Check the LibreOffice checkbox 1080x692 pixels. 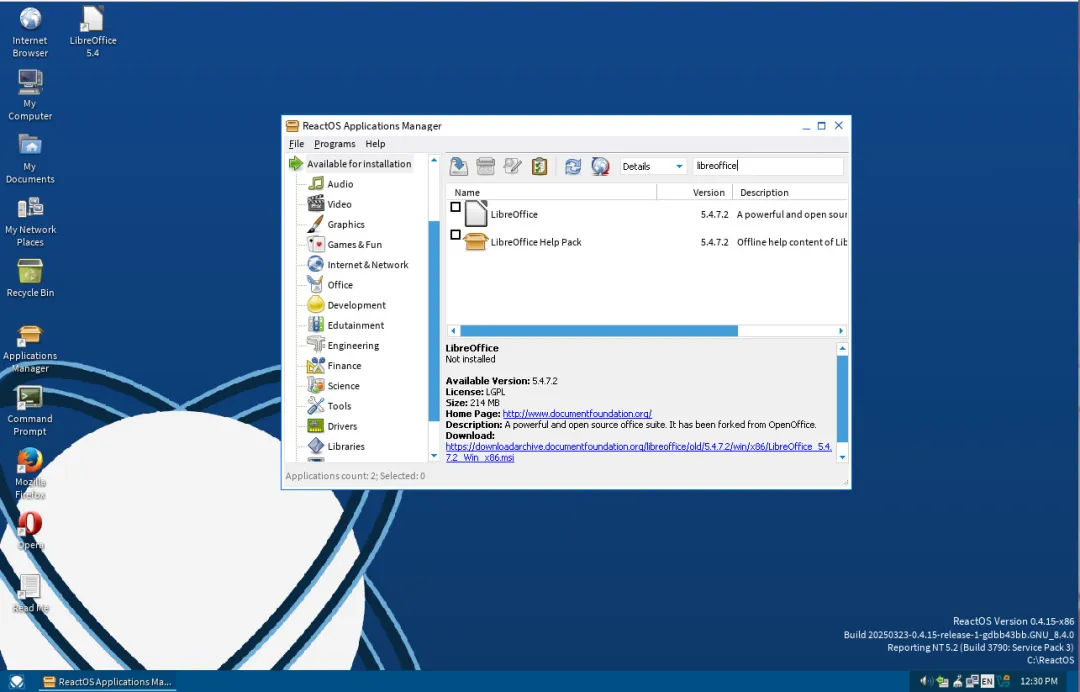pos(455,207)
